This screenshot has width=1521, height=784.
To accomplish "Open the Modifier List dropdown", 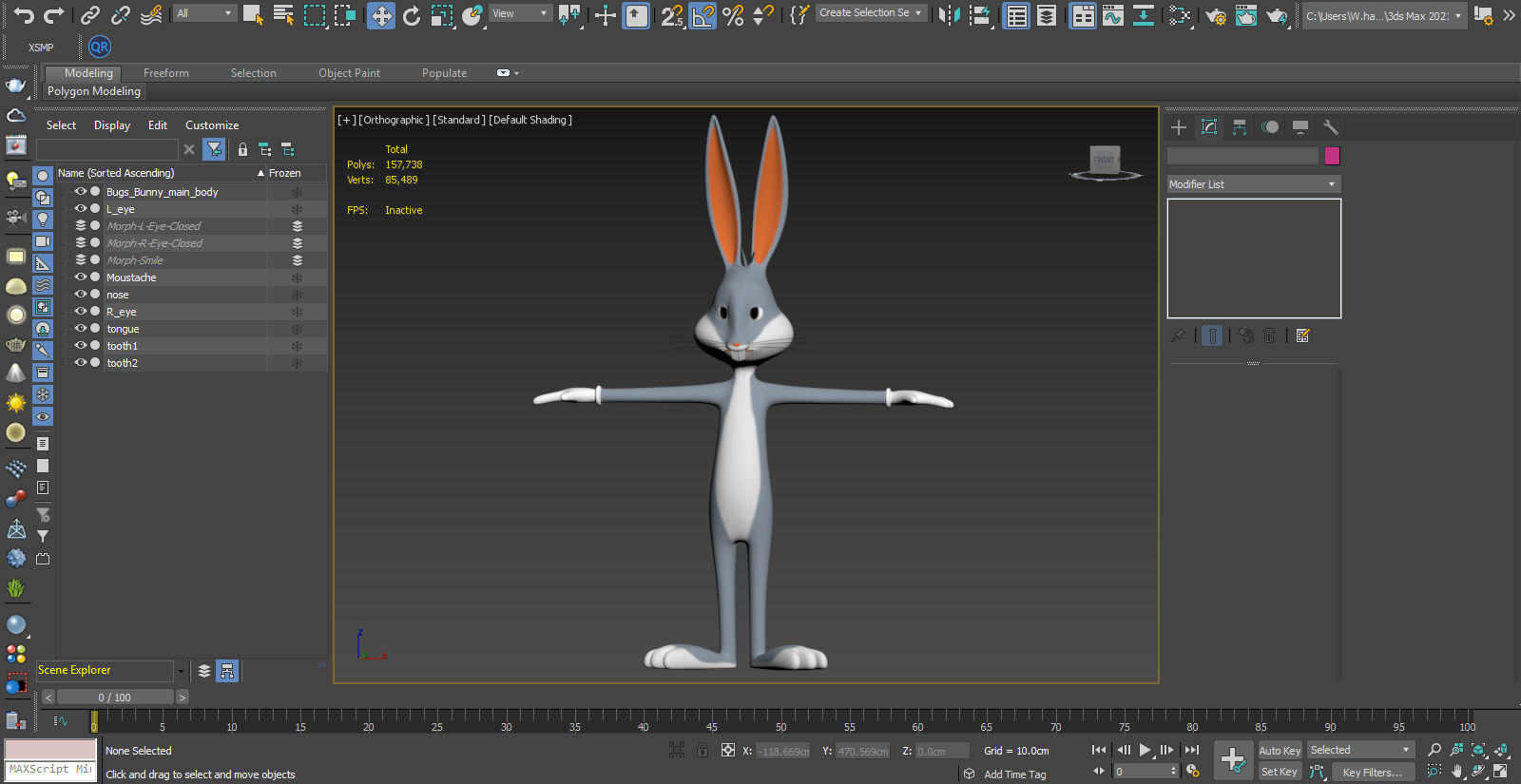I will point(1254,184).
